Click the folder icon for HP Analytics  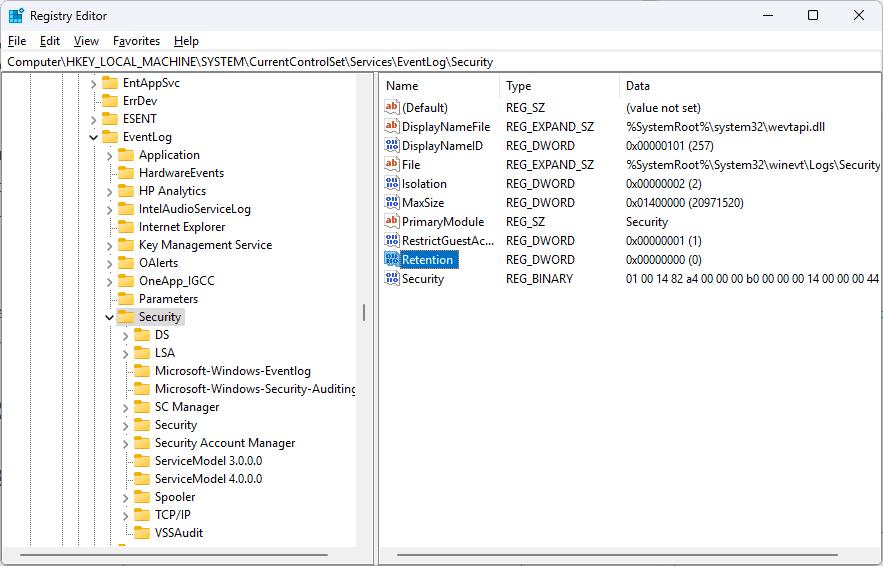click(x=126, y=191)
